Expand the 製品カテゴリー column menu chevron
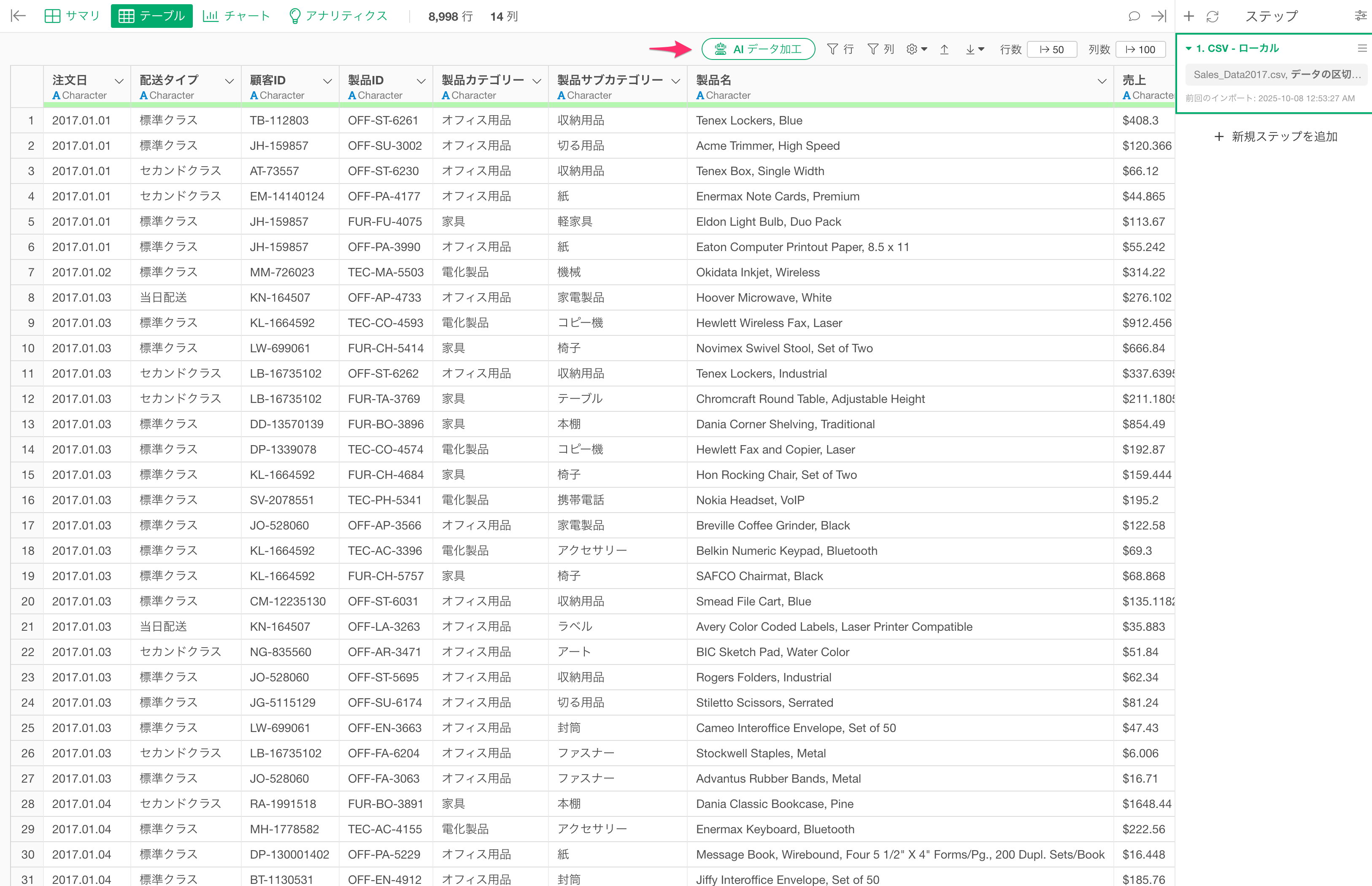1372x886 pixels. (537, 81)
